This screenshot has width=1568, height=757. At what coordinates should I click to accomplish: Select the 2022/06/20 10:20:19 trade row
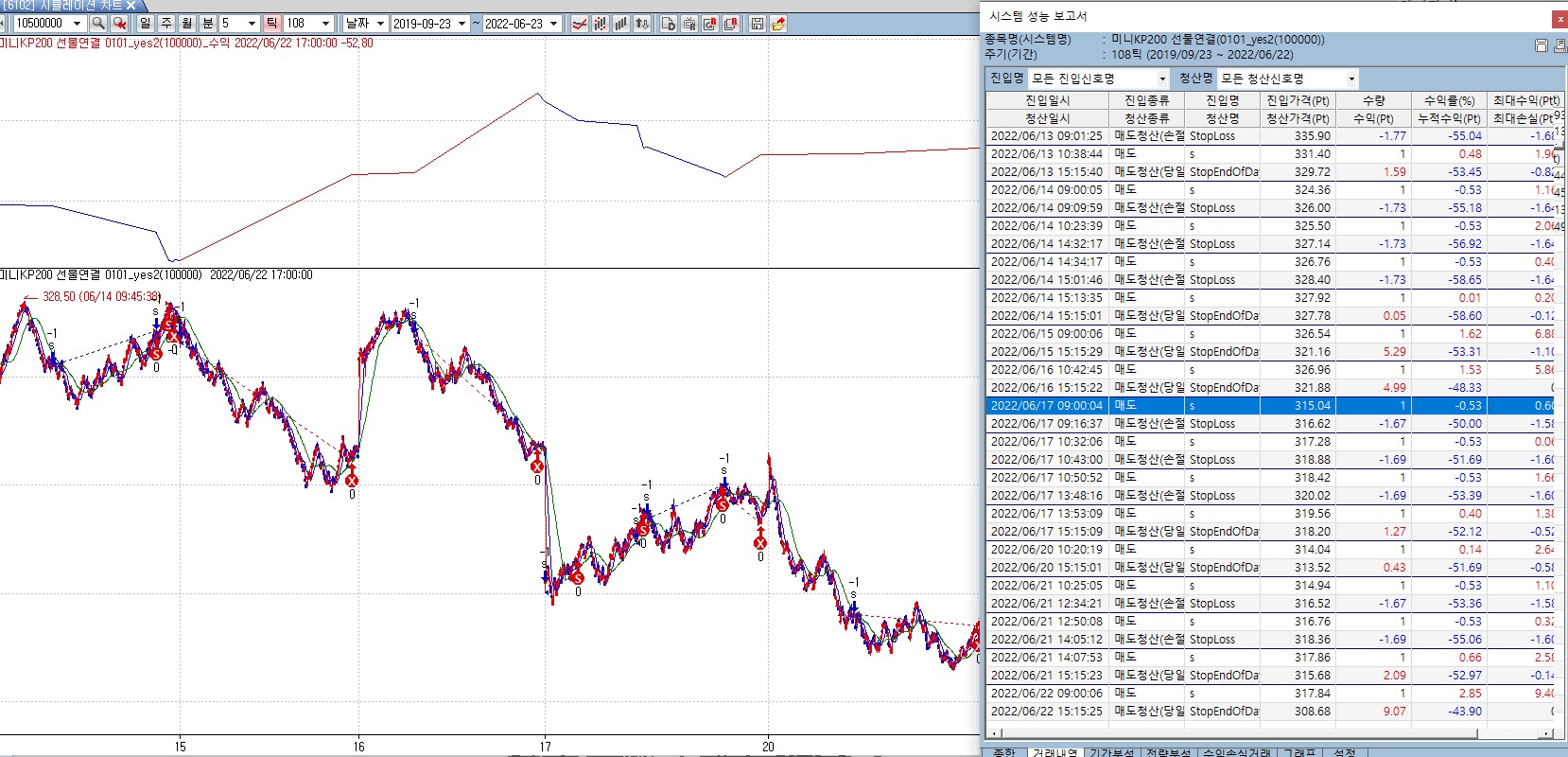[1046, 550]
